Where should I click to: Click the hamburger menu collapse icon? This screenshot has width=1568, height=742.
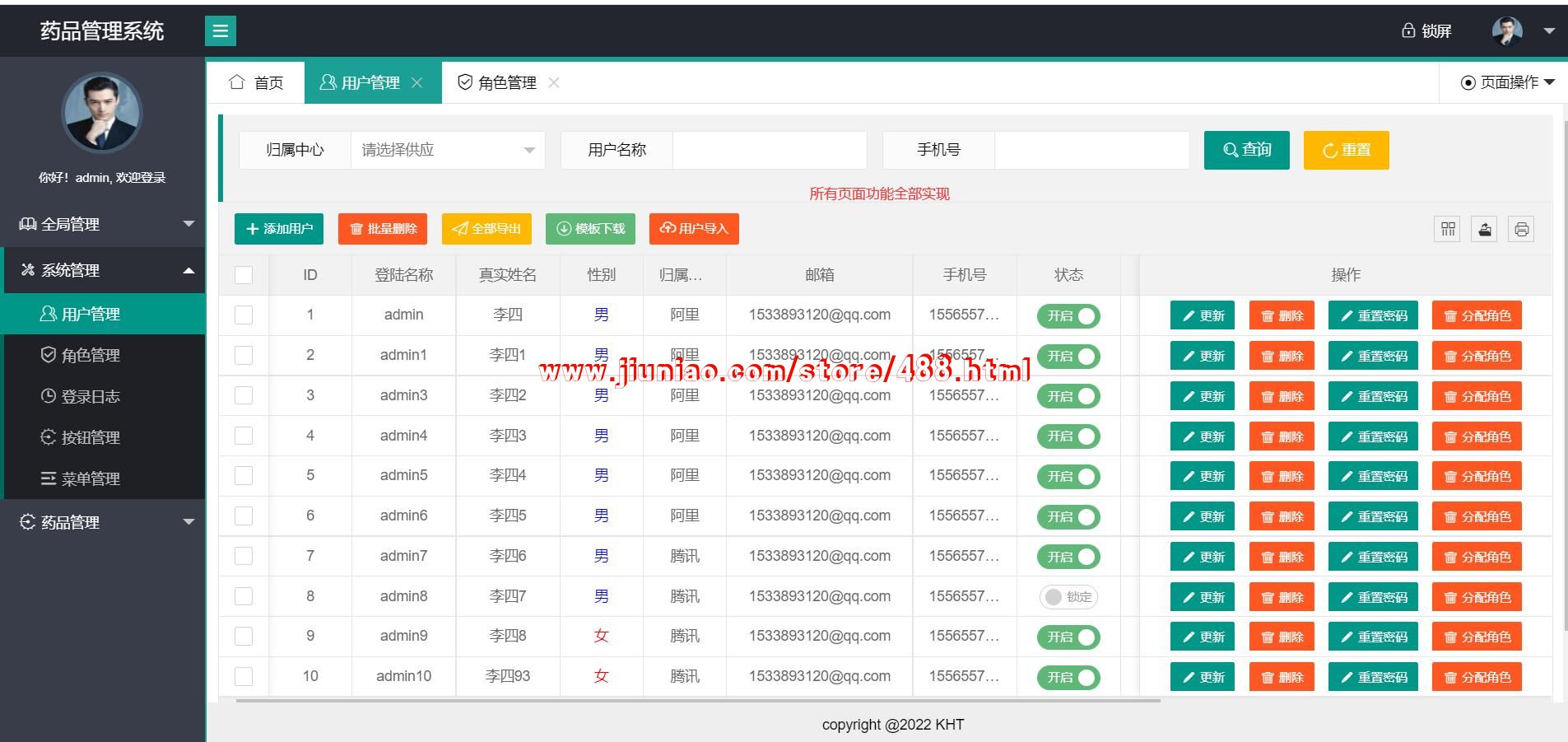pyautogui.click(x=220, y=31)
